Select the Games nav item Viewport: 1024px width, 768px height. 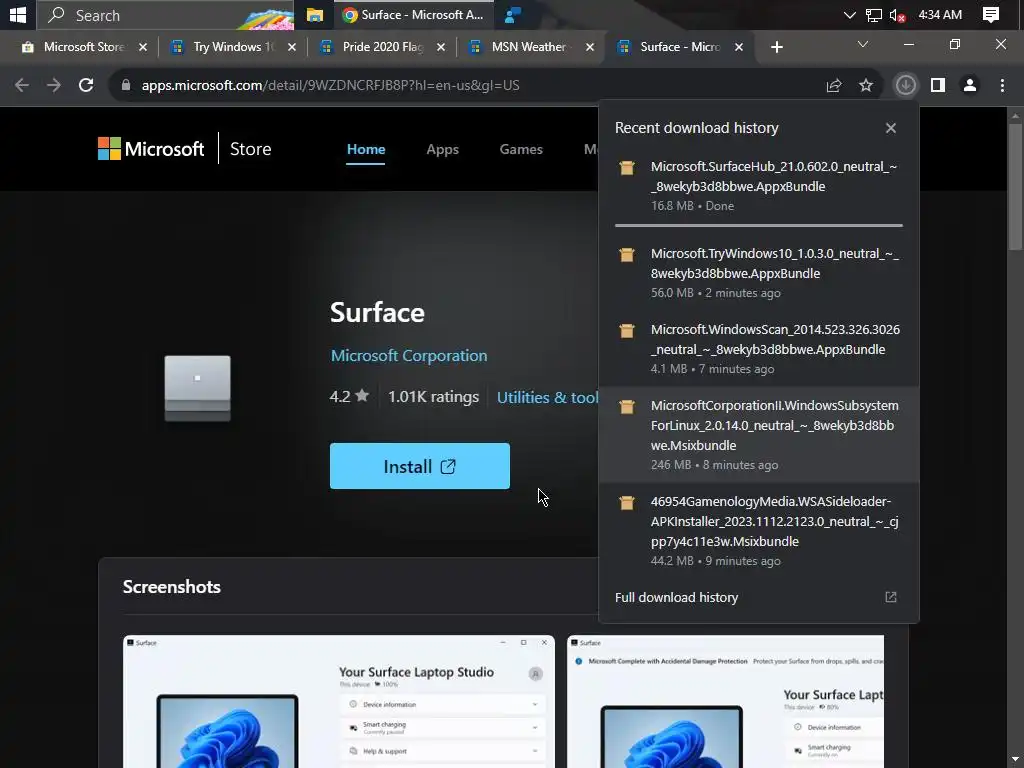click(x=520, y=149)
